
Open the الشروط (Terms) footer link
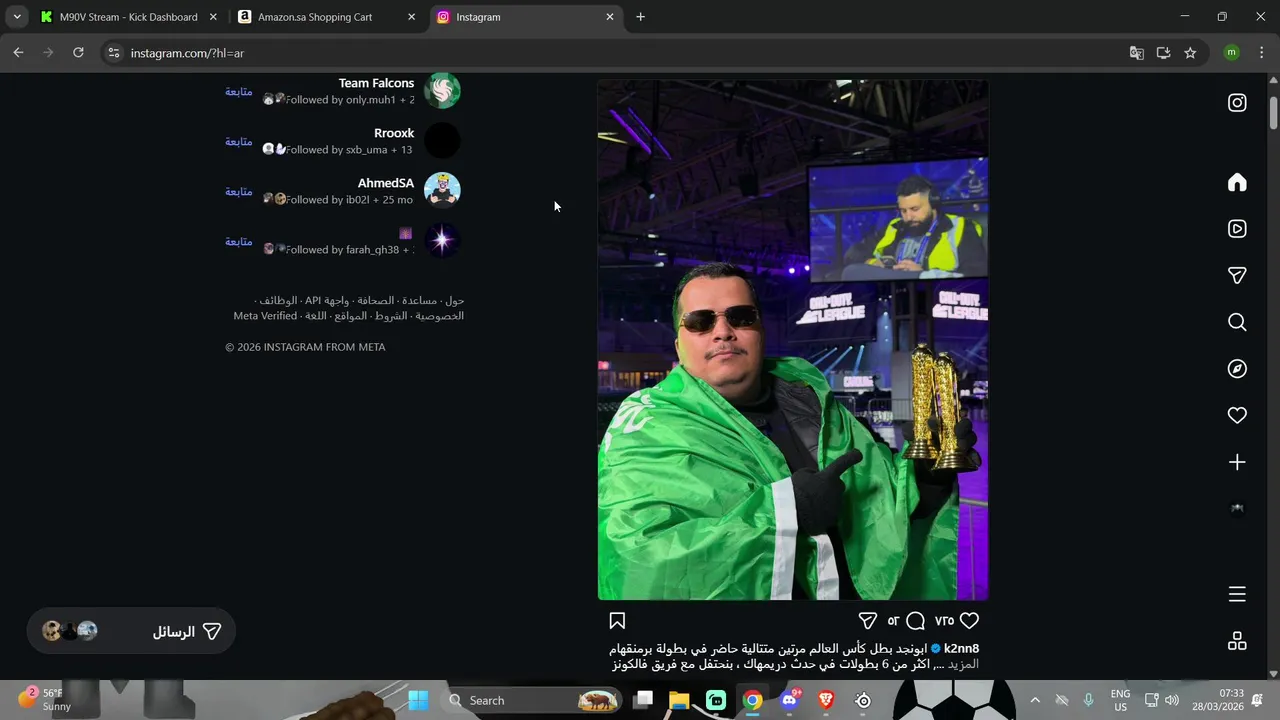point(391,316)
